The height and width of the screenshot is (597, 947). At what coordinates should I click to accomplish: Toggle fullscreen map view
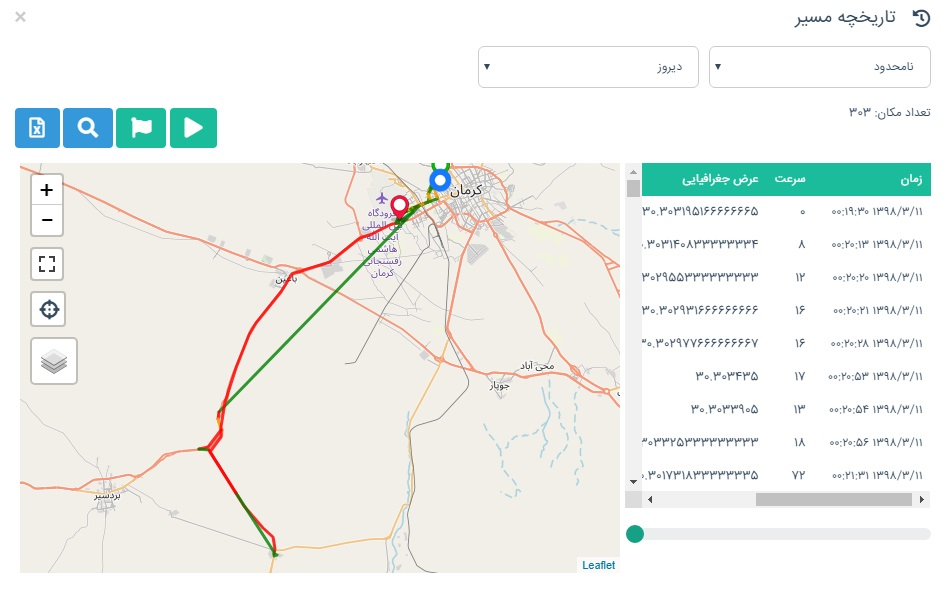tap(47, 265)
